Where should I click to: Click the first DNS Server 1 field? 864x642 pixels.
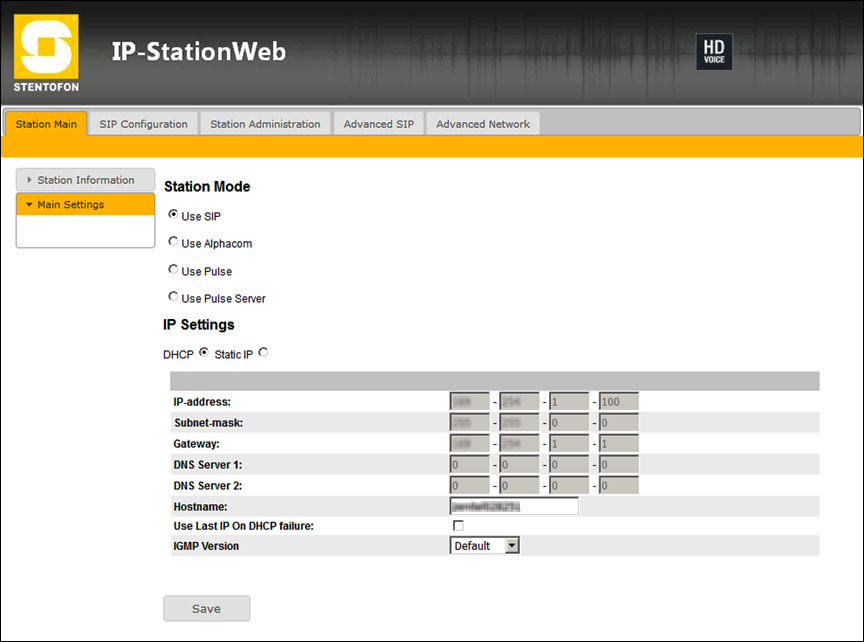coord(469,465)
